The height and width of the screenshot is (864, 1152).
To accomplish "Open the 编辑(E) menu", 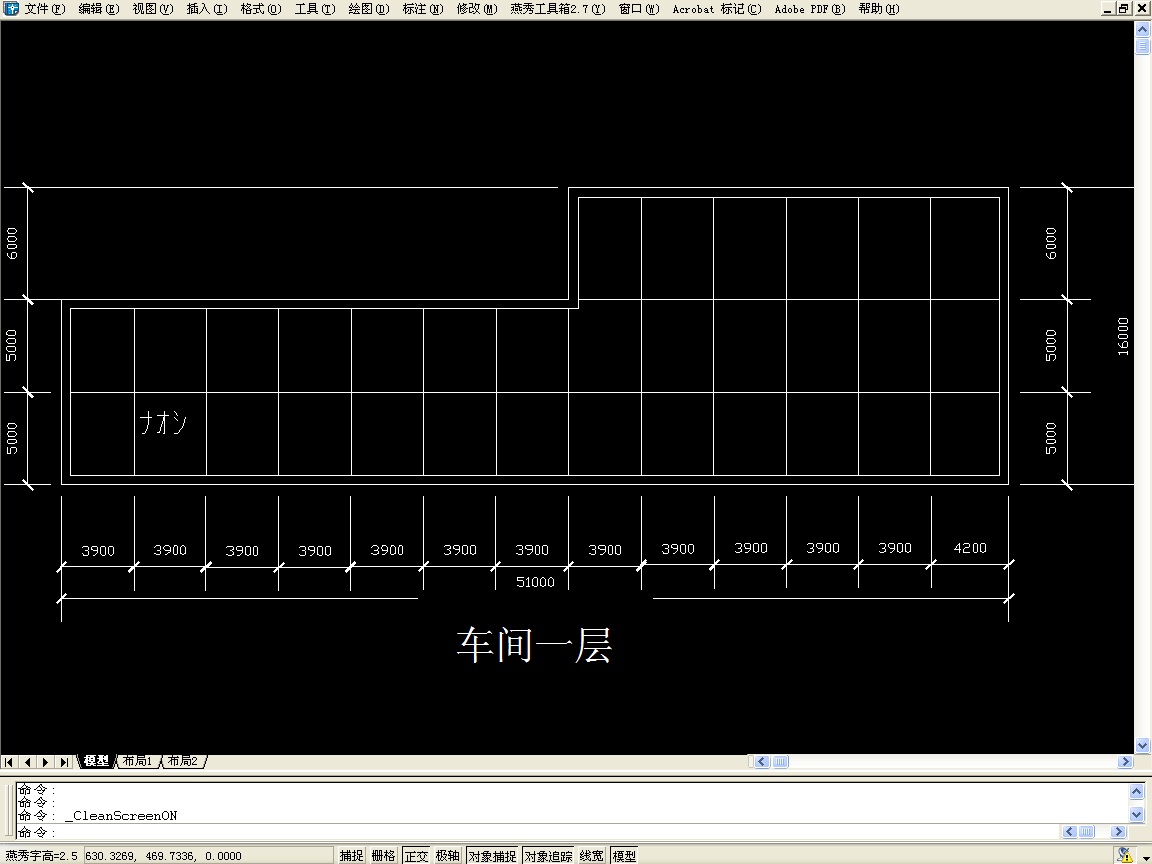I will coord(98,9).
